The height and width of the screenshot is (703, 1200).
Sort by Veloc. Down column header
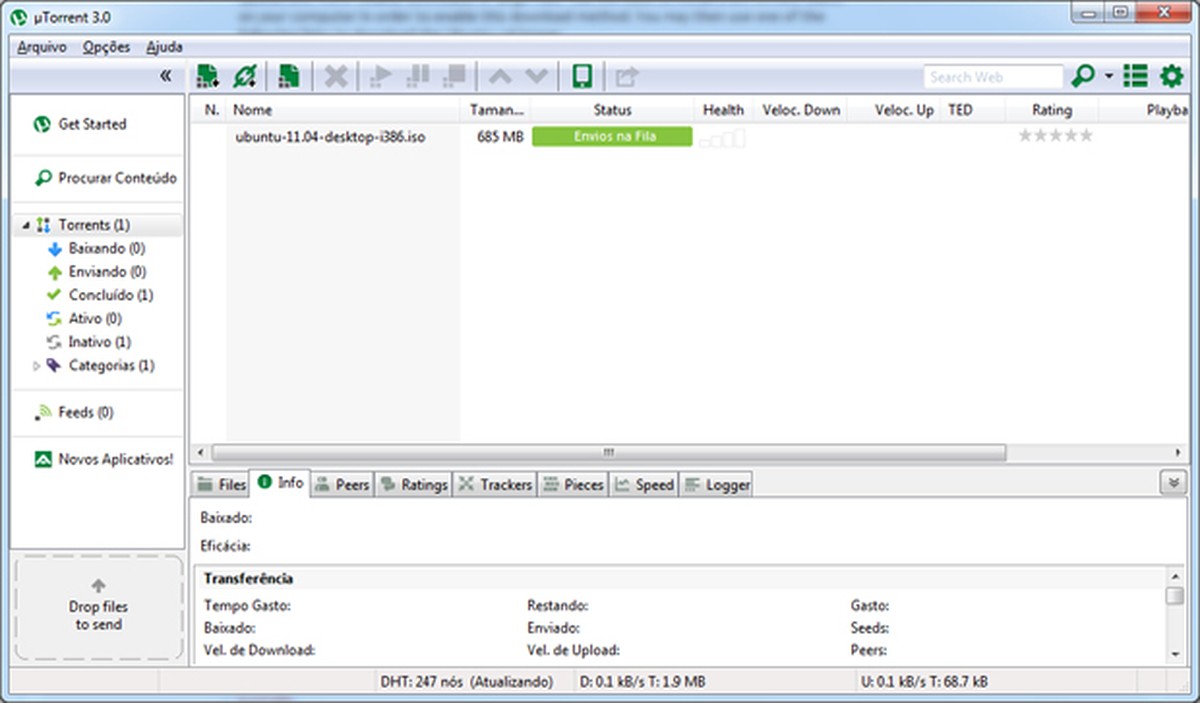801,110
